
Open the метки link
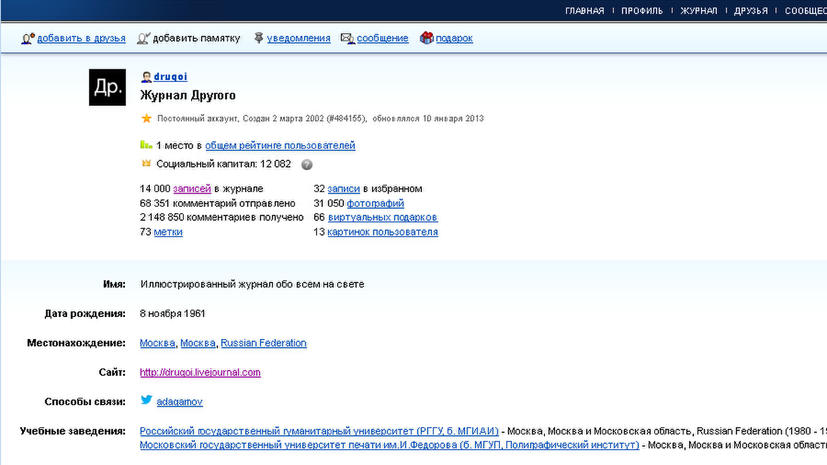tap(168, 232)
